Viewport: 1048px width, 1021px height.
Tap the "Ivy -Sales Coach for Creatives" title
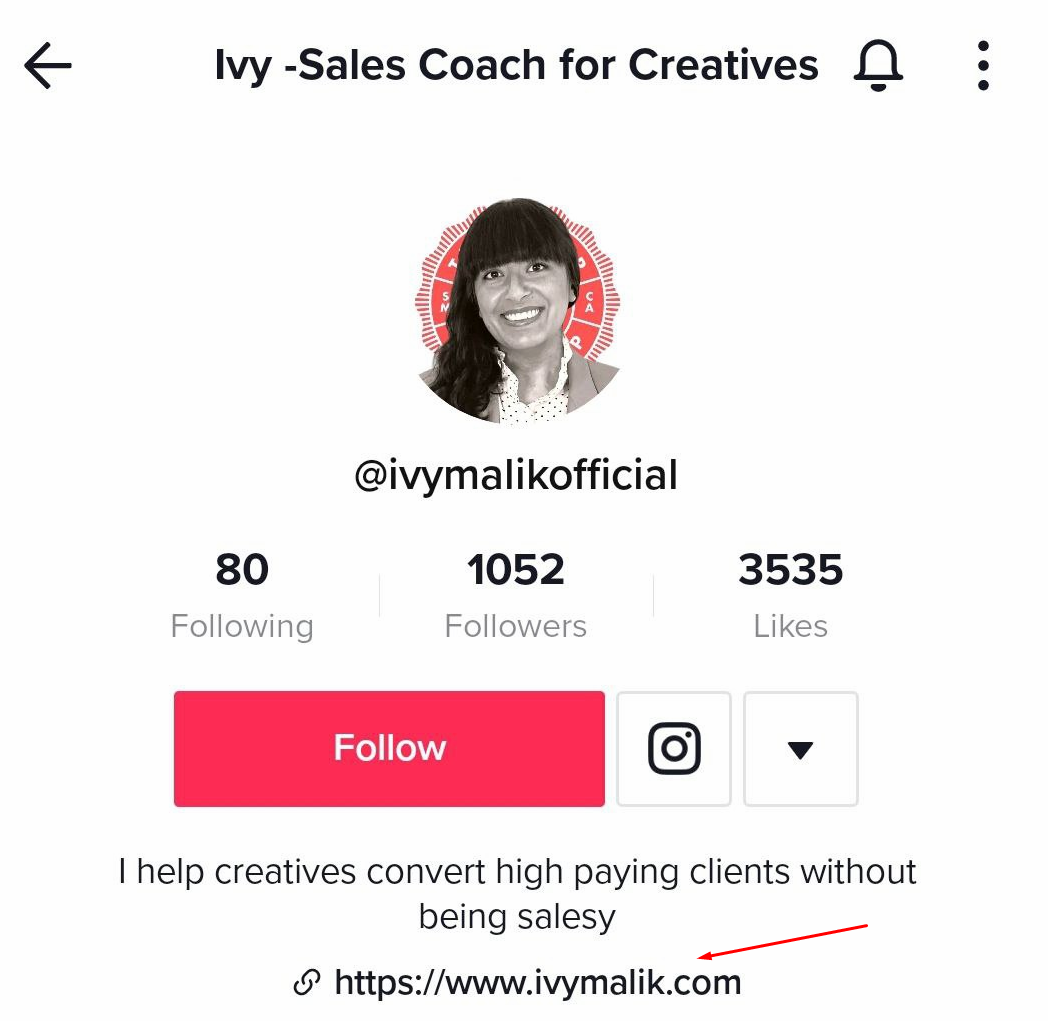[516, 65]
